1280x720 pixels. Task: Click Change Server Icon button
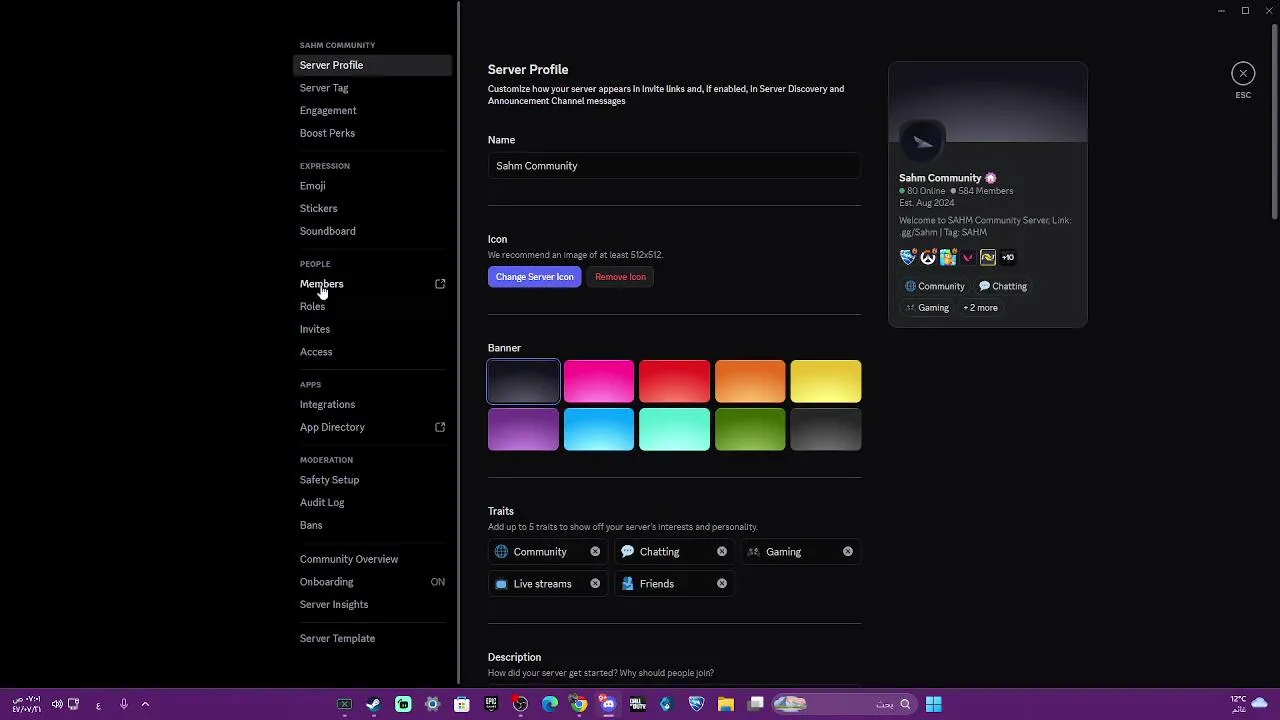point(535,277)
